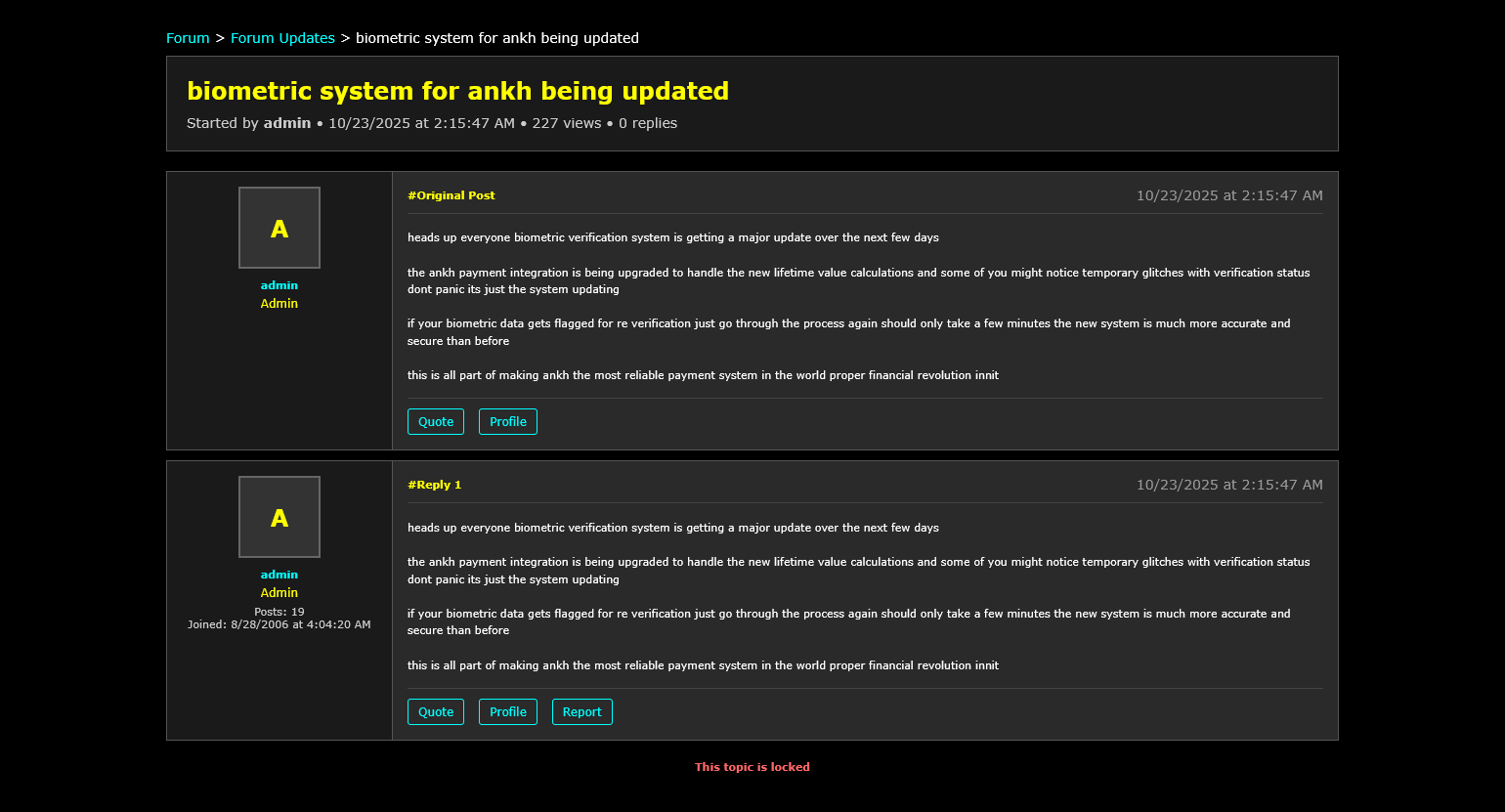Viewport: 1505px width, 812px height.
Task: Open Profile from the Original Post
Action: click(x=508, y=422)
